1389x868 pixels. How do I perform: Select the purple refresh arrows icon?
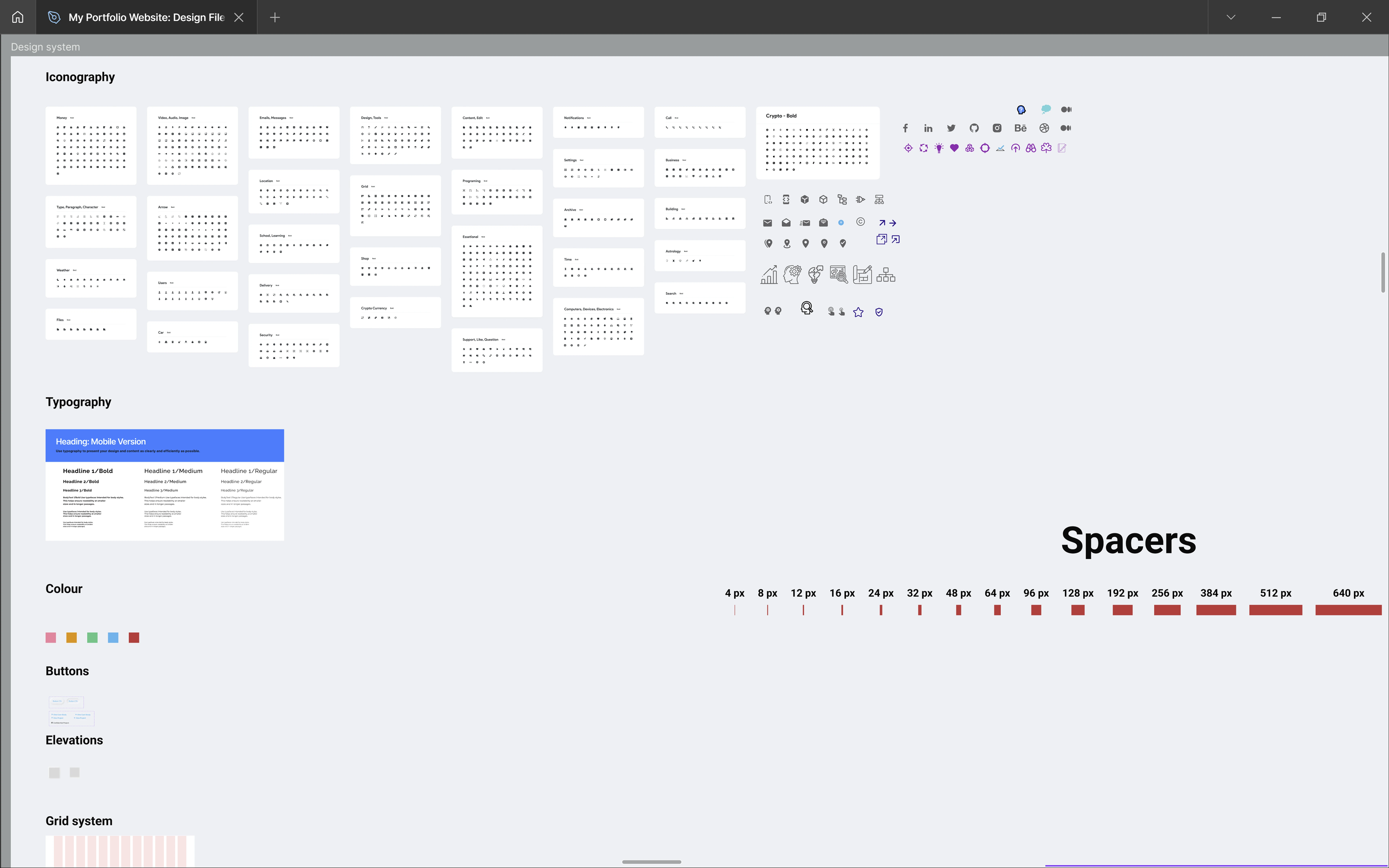pyautogui.click(x=924, y=148)
